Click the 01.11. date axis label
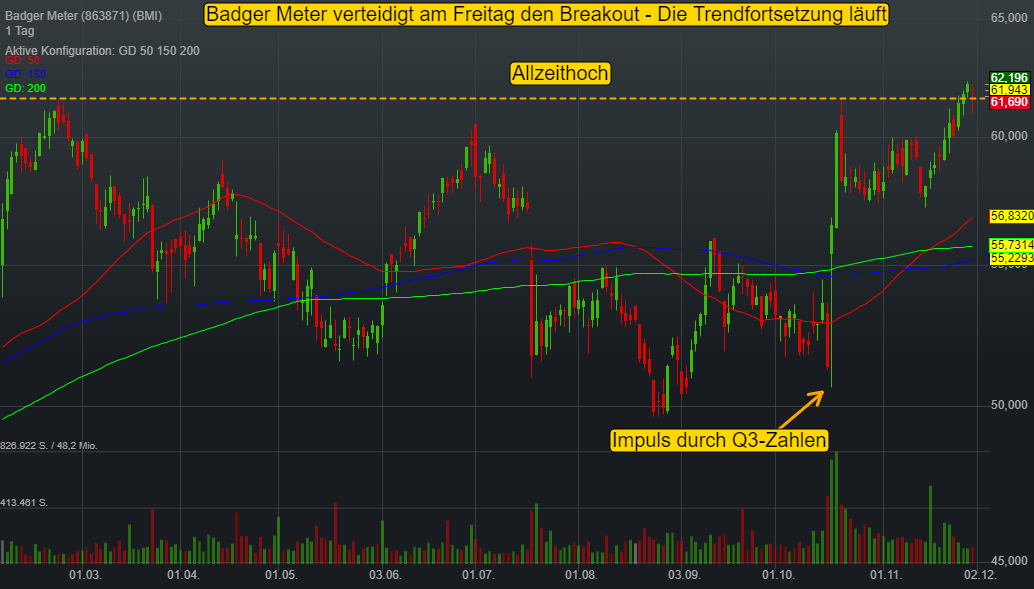1034x589 pixels. [x=886, y=575]
